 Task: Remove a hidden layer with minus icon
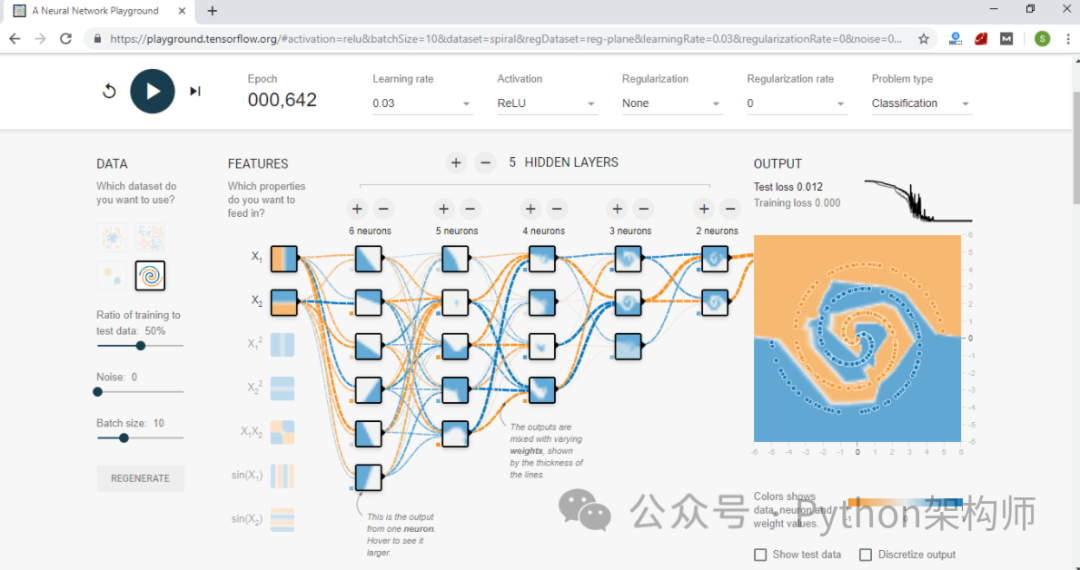[485, 162]
